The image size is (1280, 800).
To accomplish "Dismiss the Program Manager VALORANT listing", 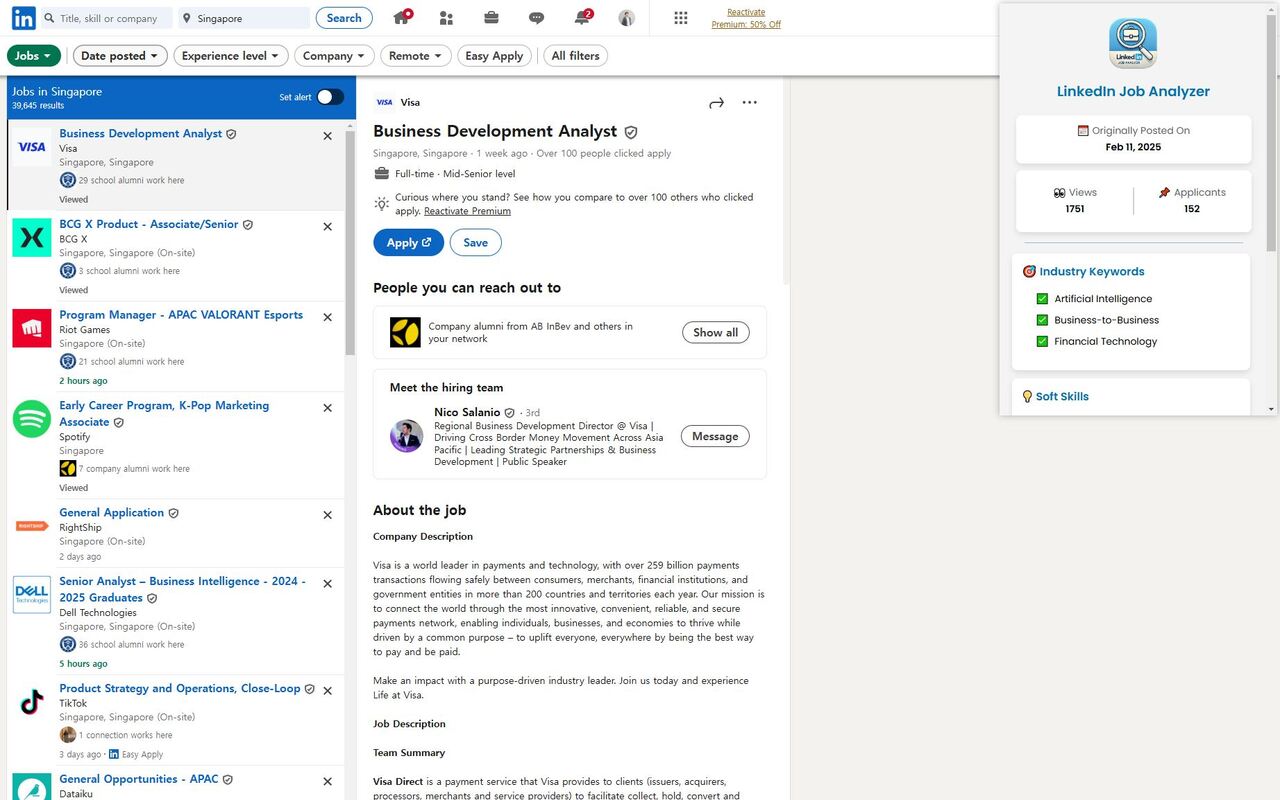I will tap(327, 317).
